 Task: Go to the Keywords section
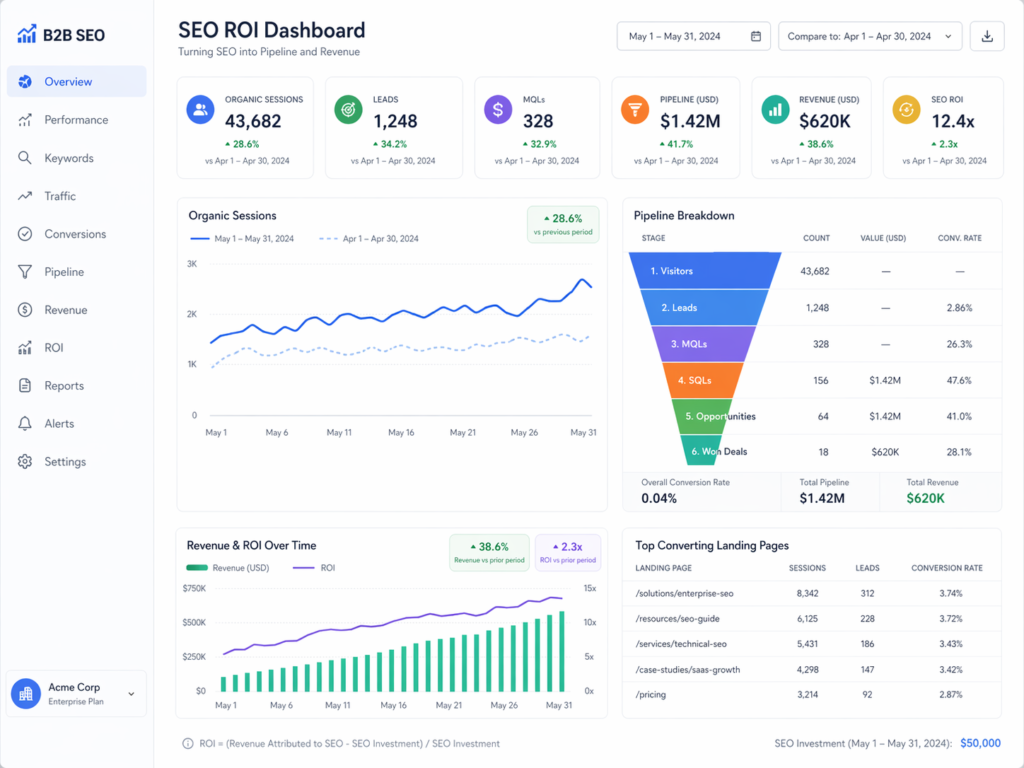[76, 158]
